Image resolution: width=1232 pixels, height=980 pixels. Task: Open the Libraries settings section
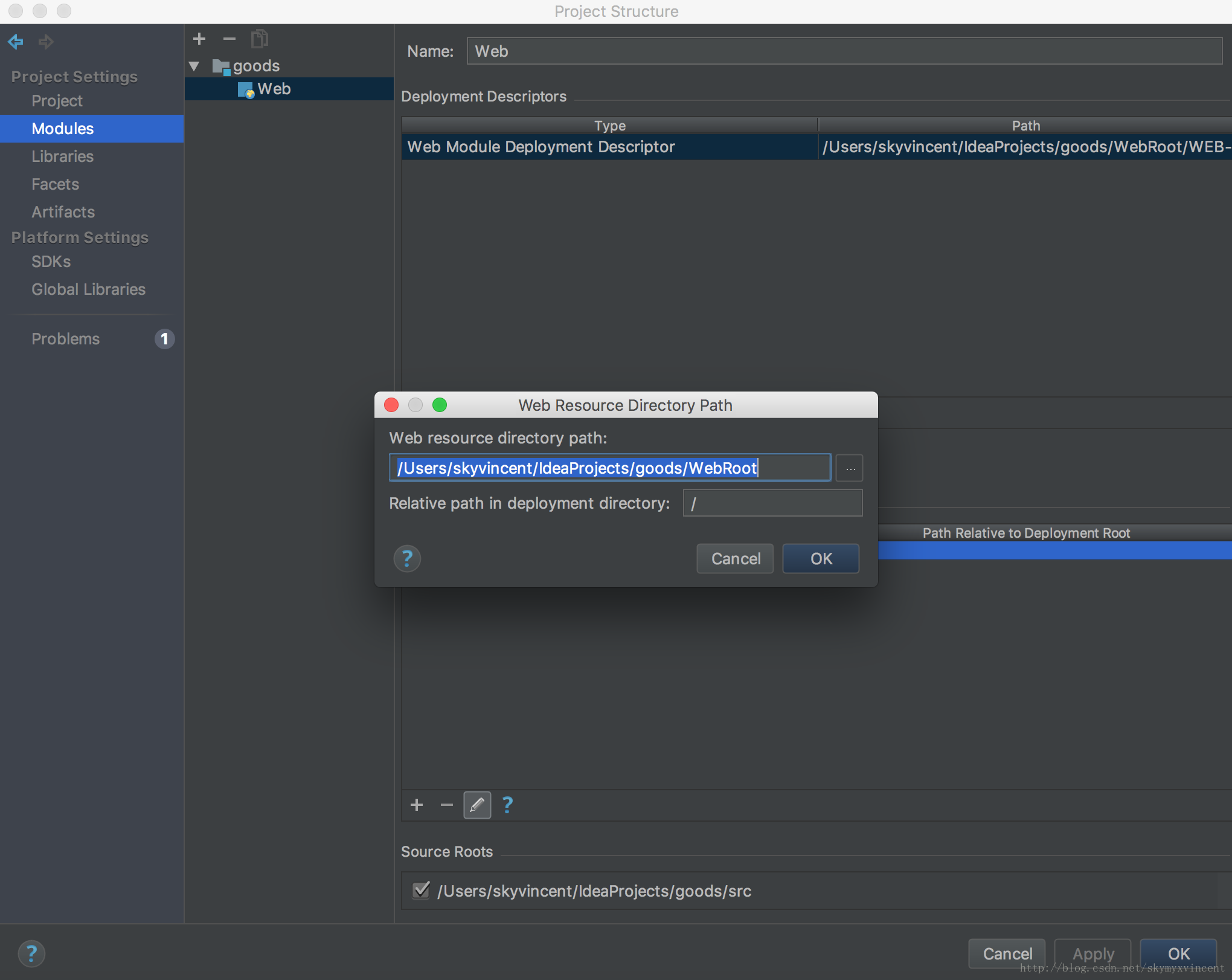(x=62, y=156)
